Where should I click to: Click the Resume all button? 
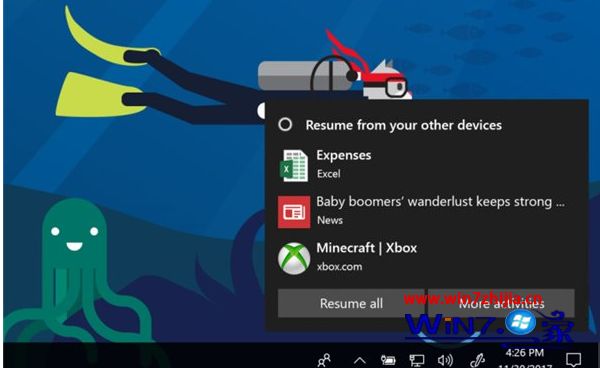tap(351, 303)
